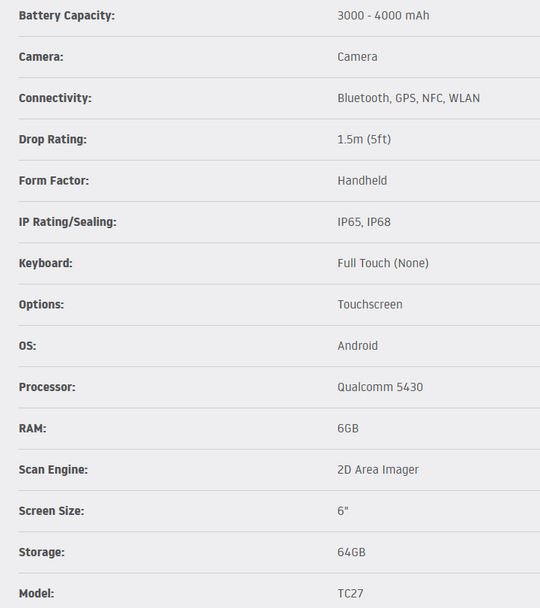Select the Connectivity spec label
The width and height of the screenshot is (540, 608).
(x=55, y=98)
